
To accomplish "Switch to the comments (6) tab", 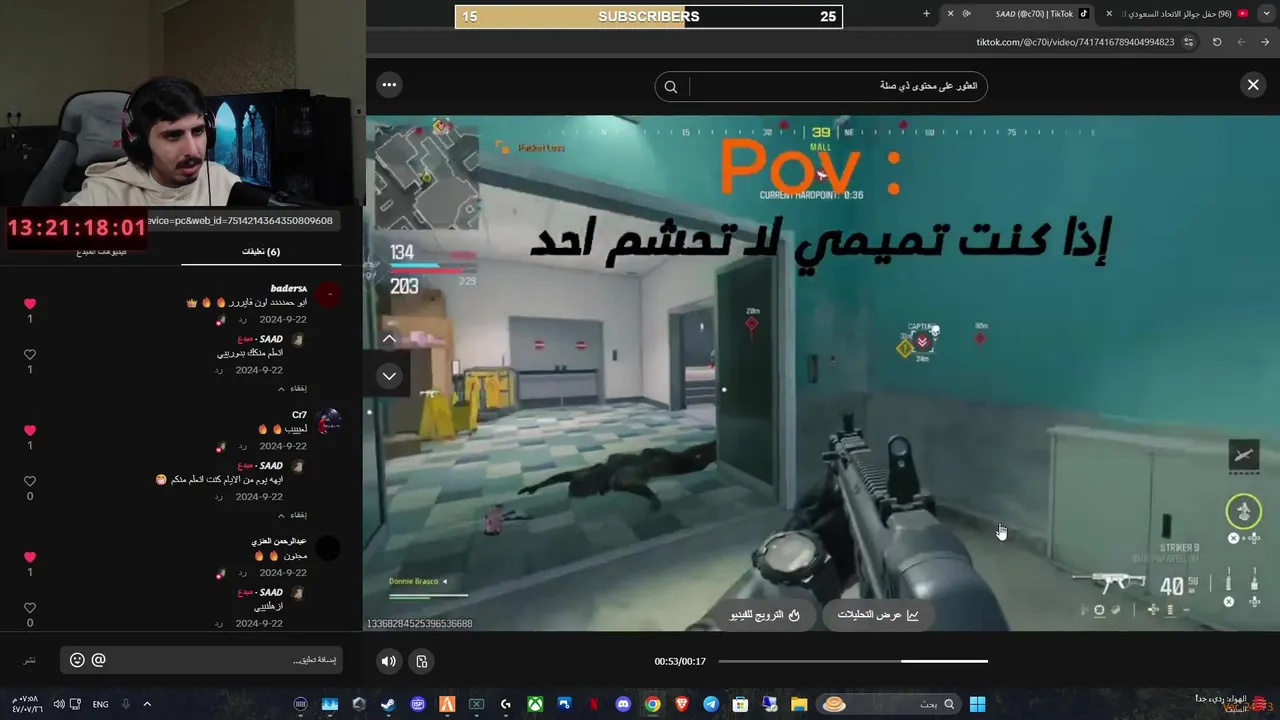I will [x=261, y=252].
